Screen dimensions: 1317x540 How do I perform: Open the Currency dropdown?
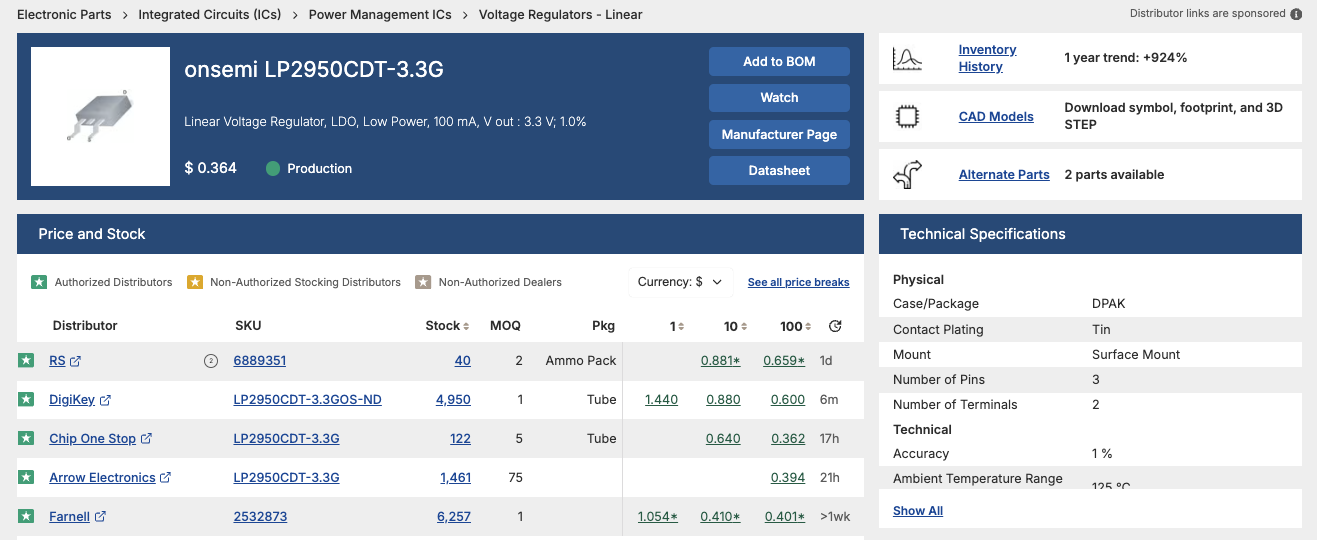pos(680,282)
